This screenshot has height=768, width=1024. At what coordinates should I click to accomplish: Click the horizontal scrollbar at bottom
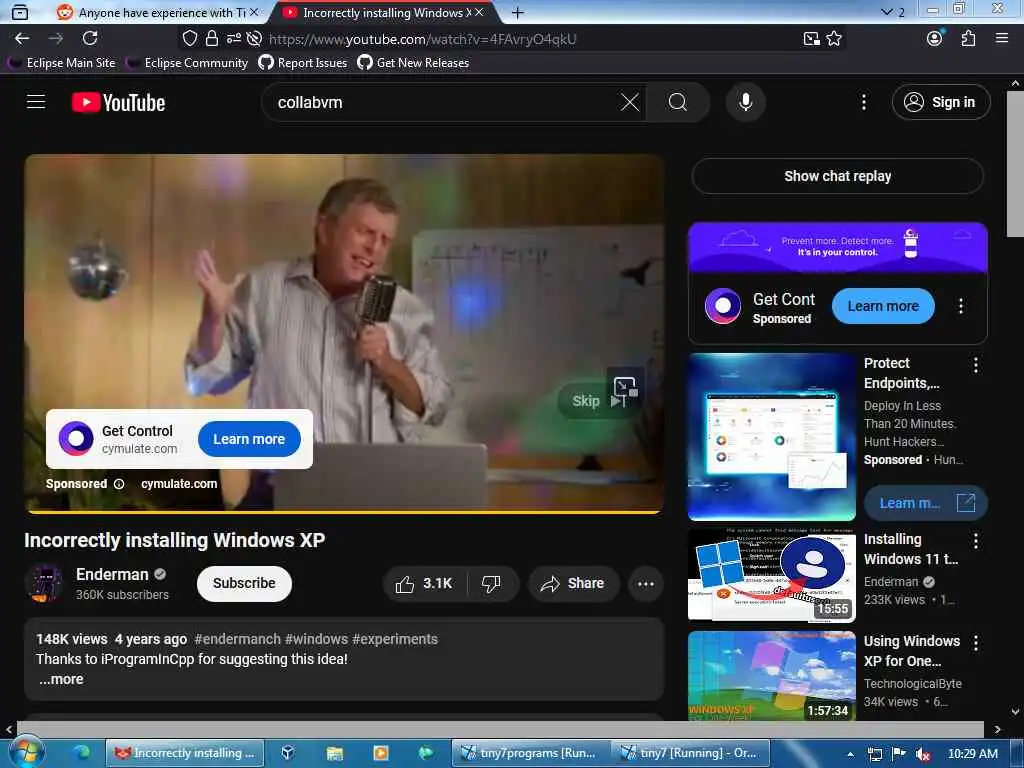tap(500, 729)
